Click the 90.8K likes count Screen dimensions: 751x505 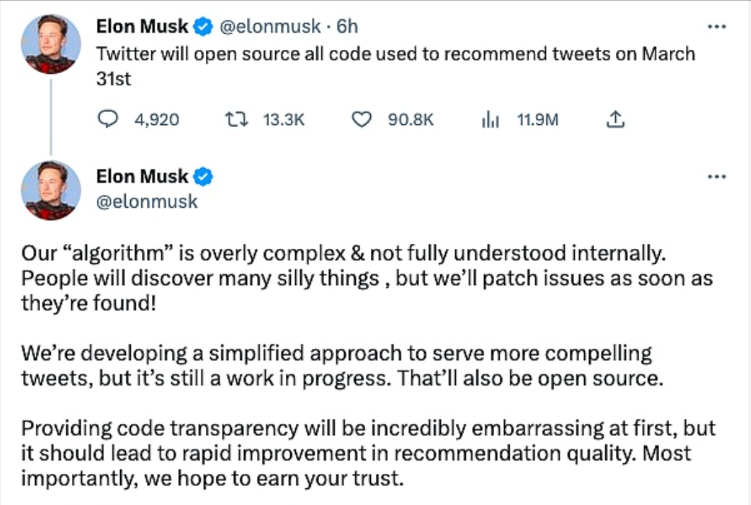(x=410, y=120)
